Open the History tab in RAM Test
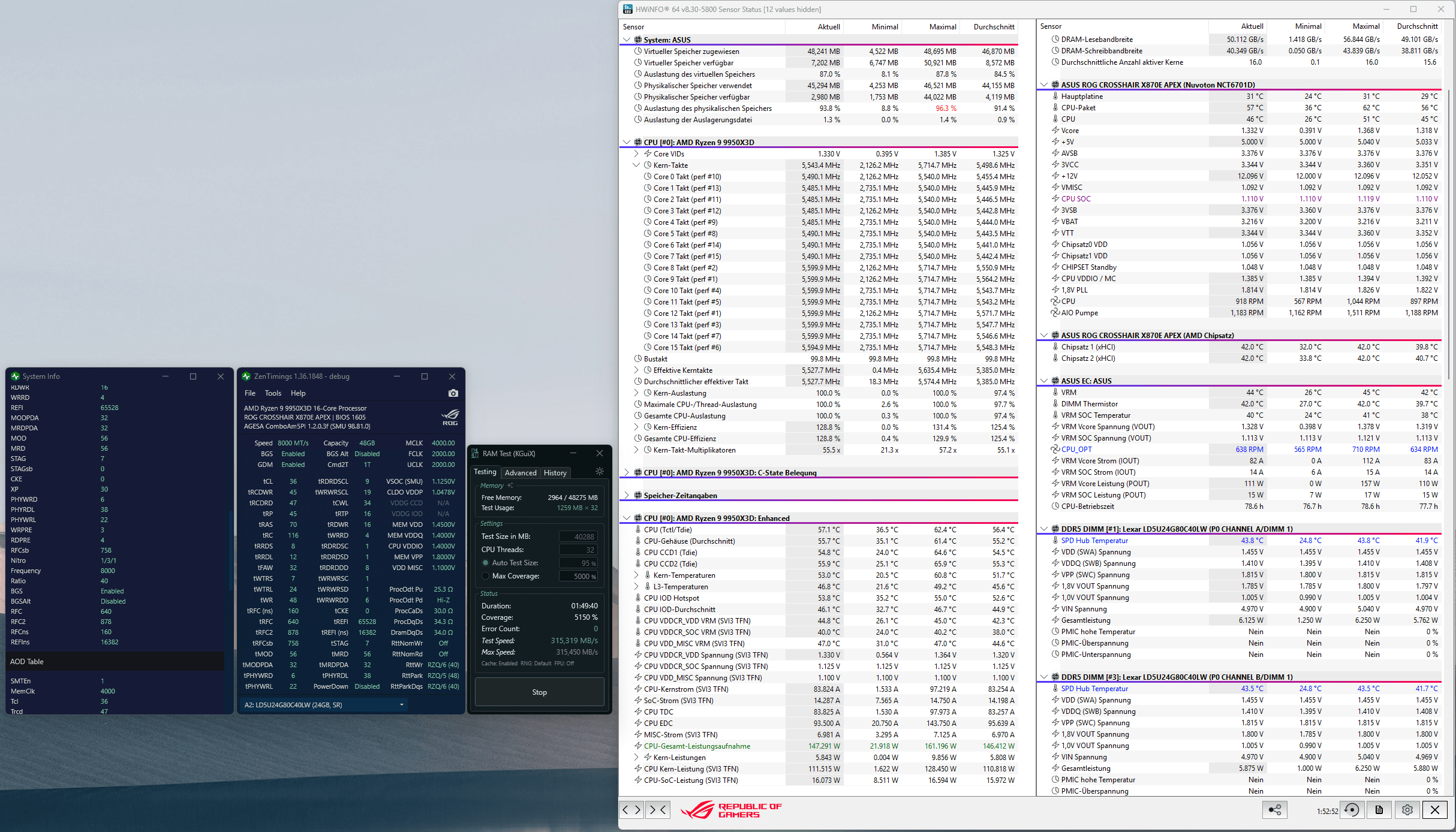 pos(555,473)
